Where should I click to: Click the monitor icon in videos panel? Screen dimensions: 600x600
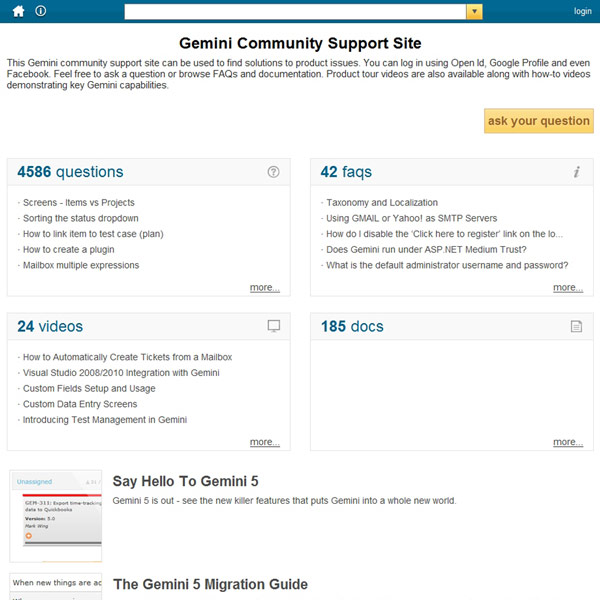[274, 326]
